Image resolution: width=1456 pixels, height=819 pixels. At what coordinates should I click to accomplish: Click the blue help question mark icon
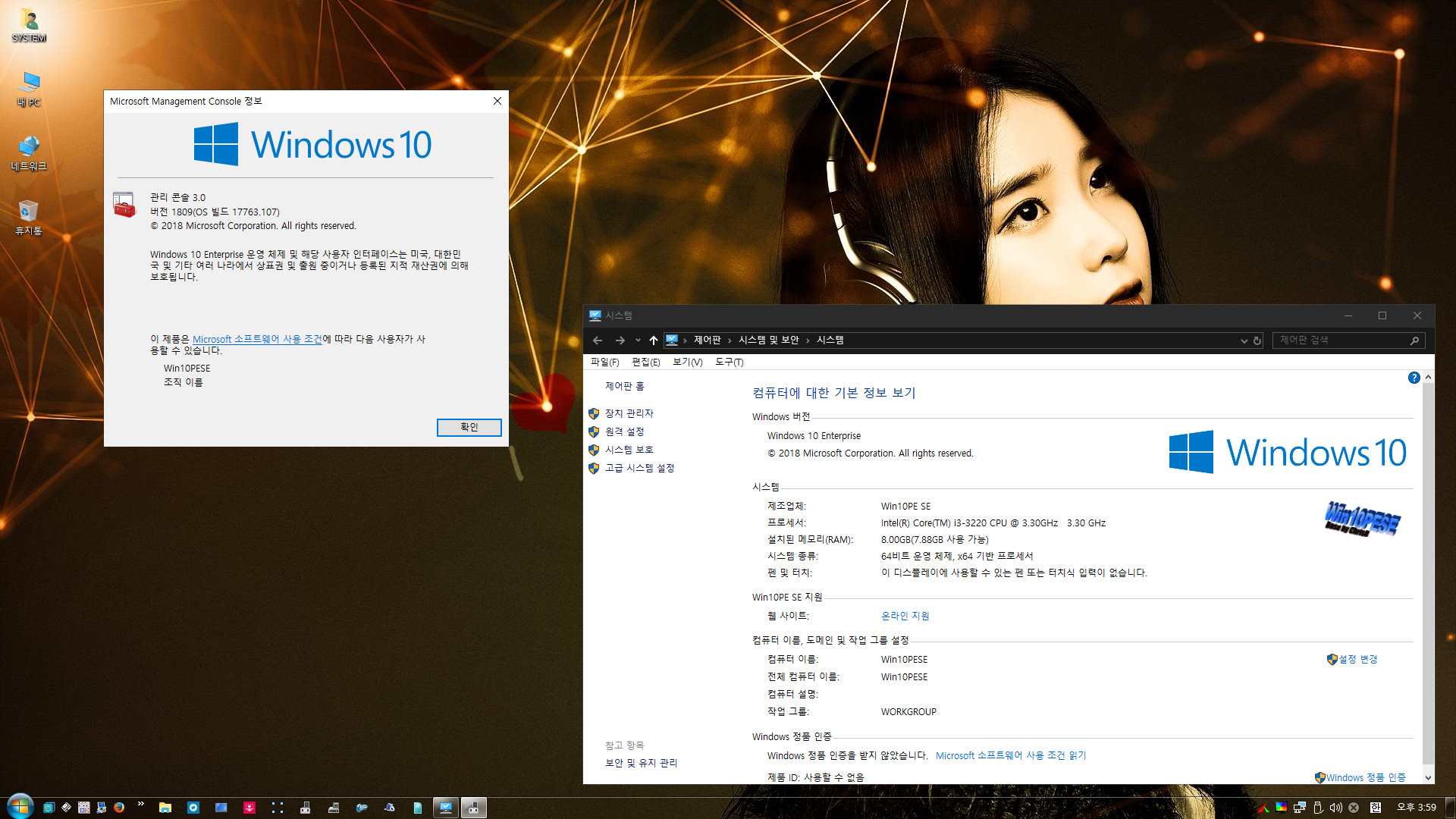[x=1414, y=378]
